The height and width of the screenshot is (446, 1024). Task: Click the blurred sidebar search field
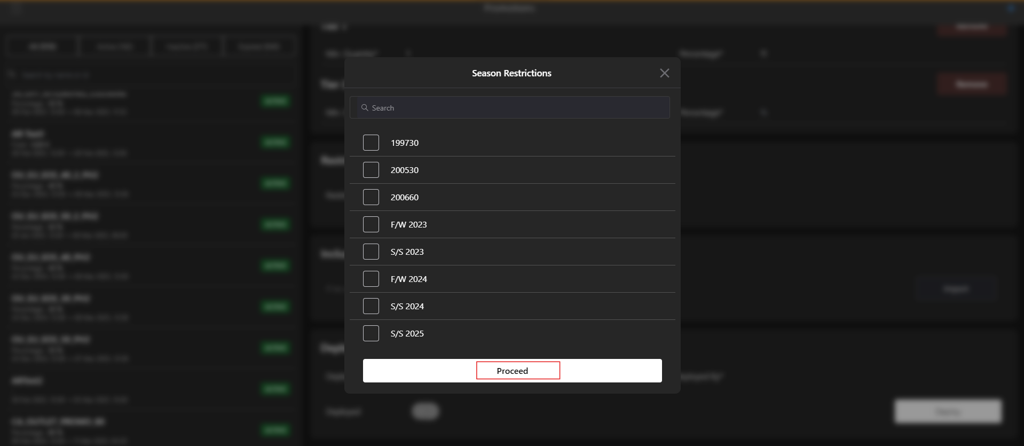(x=152, y=75)
